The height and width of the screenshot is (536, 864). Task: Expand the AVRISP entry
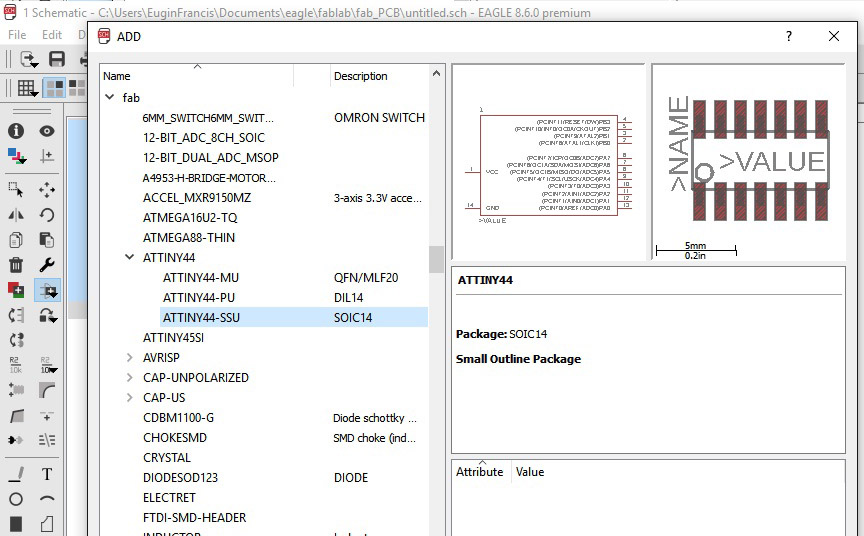pos(129,358)
